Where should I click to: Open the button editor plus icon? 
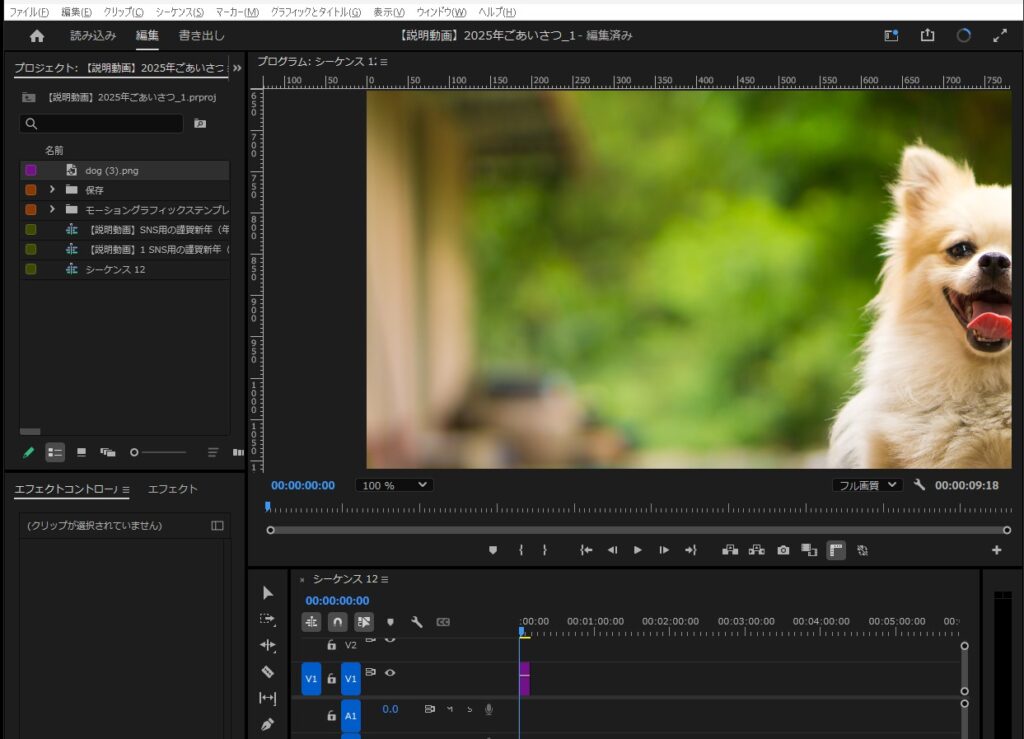pyautogui.click(x=997, y=550)
